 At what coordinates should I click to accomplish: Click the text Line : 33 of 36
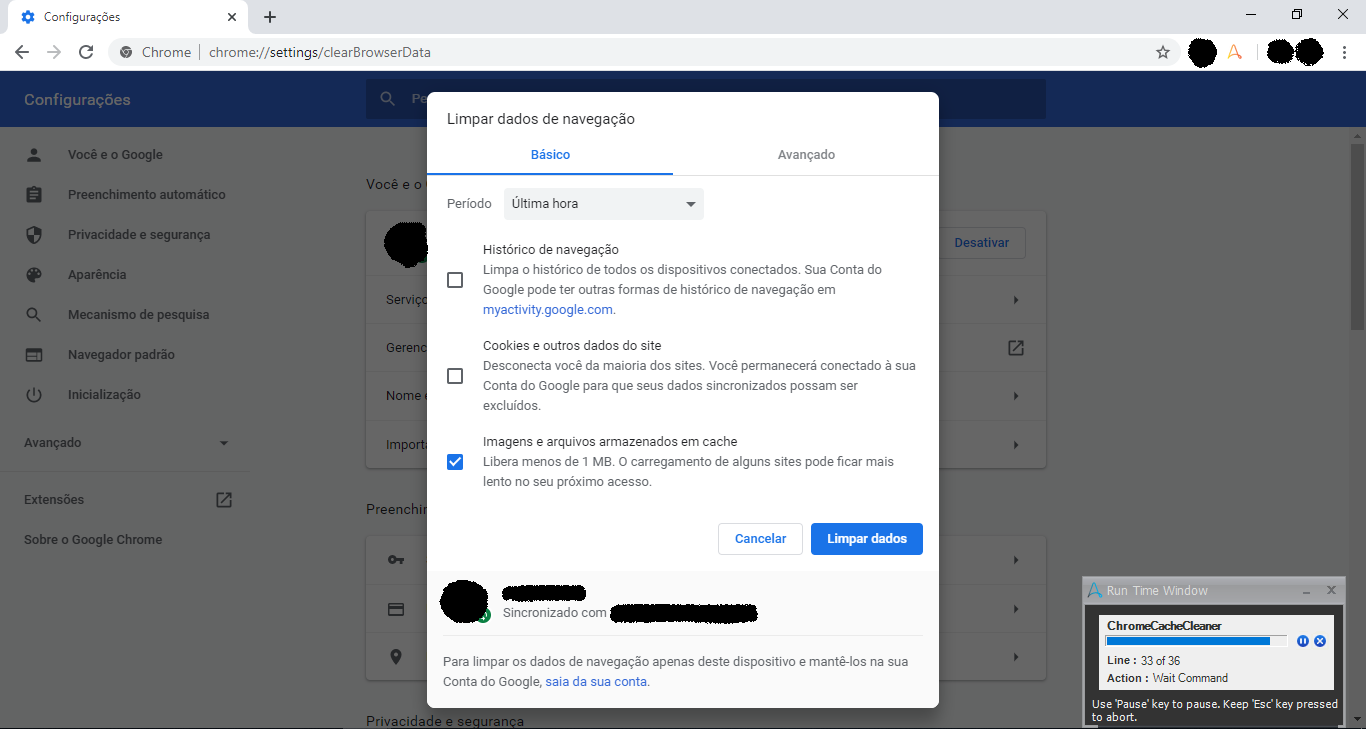(1143, 661)
